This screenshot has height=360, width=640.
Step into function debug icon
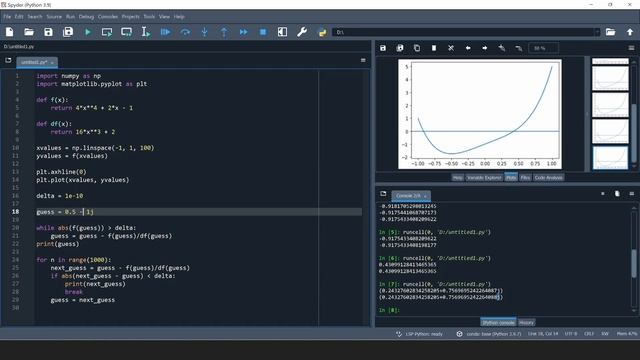click(204, 32)
